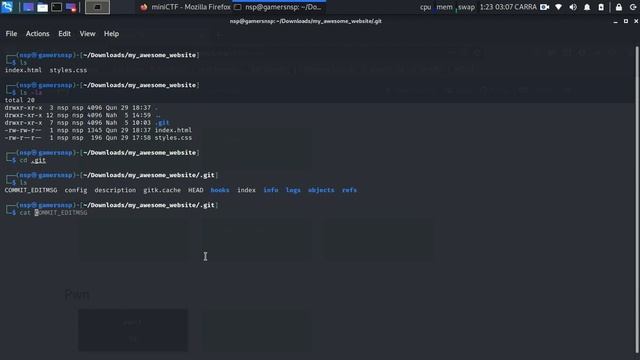
Task: Open the volume speaker tray icon
Action: tap(573, 7)
